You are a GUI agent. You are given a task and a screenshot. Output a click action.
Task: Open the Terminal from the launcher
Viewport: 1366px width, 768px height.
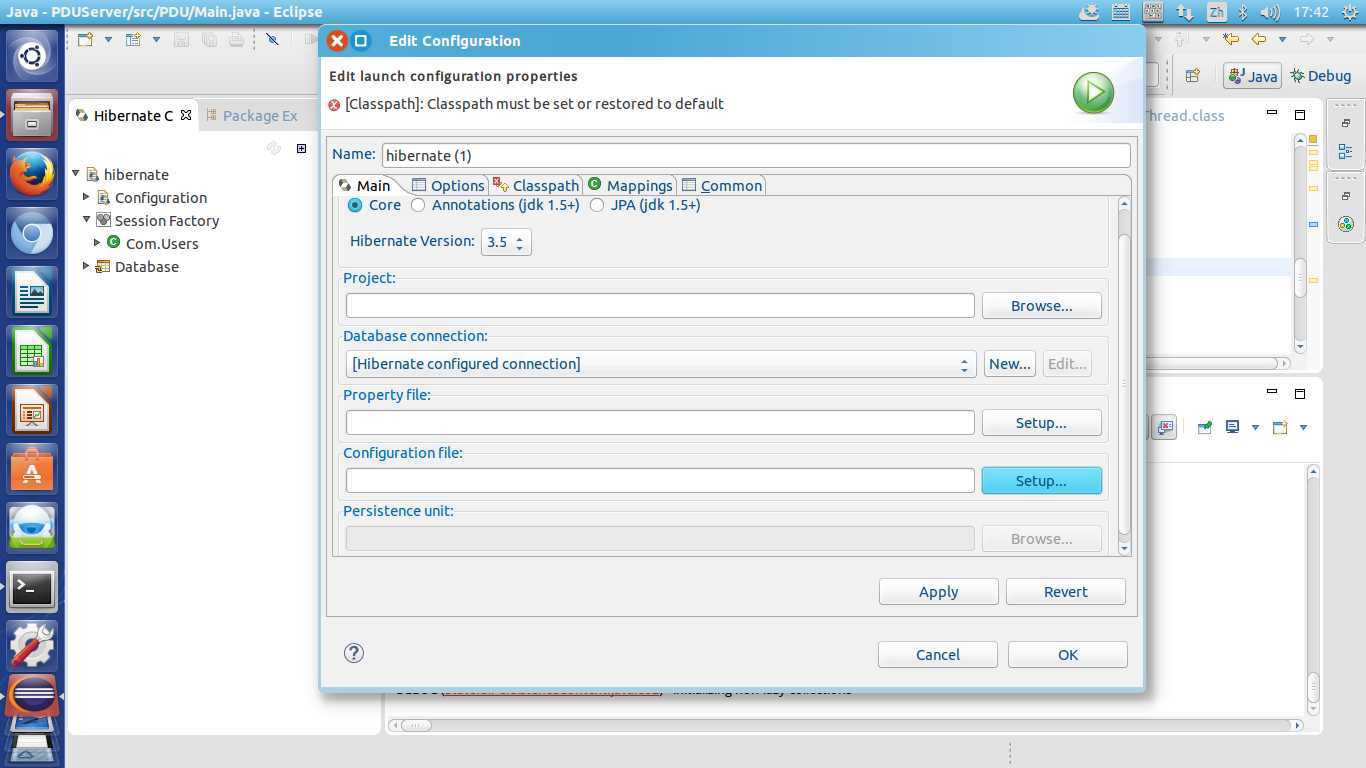(x=32, y=588)
